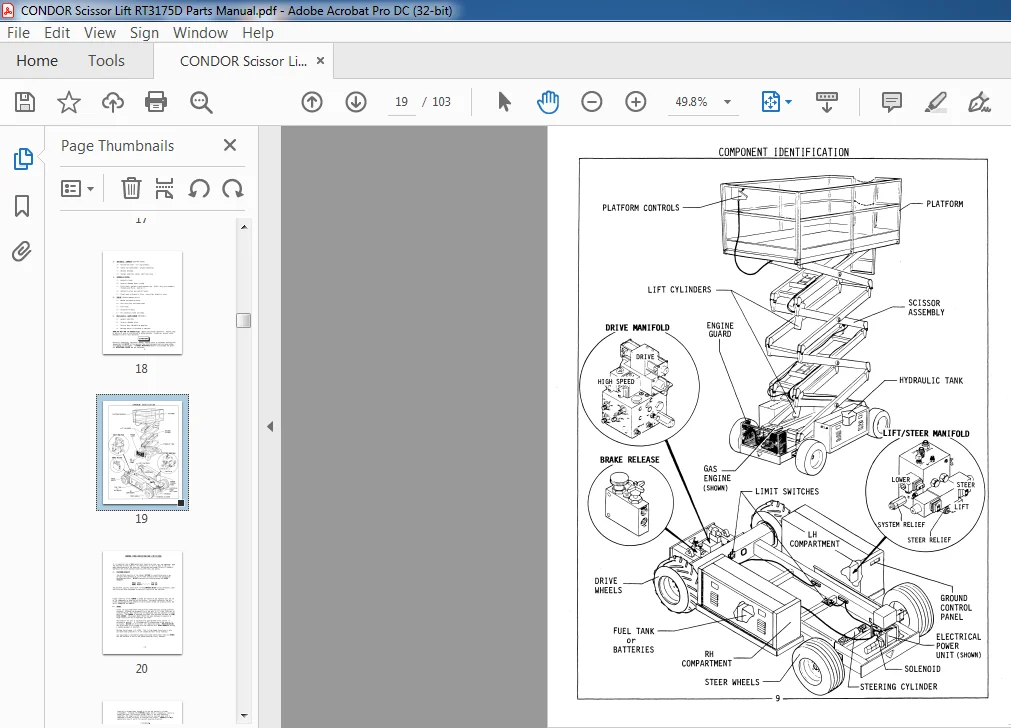Open the Bookmarks sidebar panel
Screen dimensions: 1011x728
[22, 206]
